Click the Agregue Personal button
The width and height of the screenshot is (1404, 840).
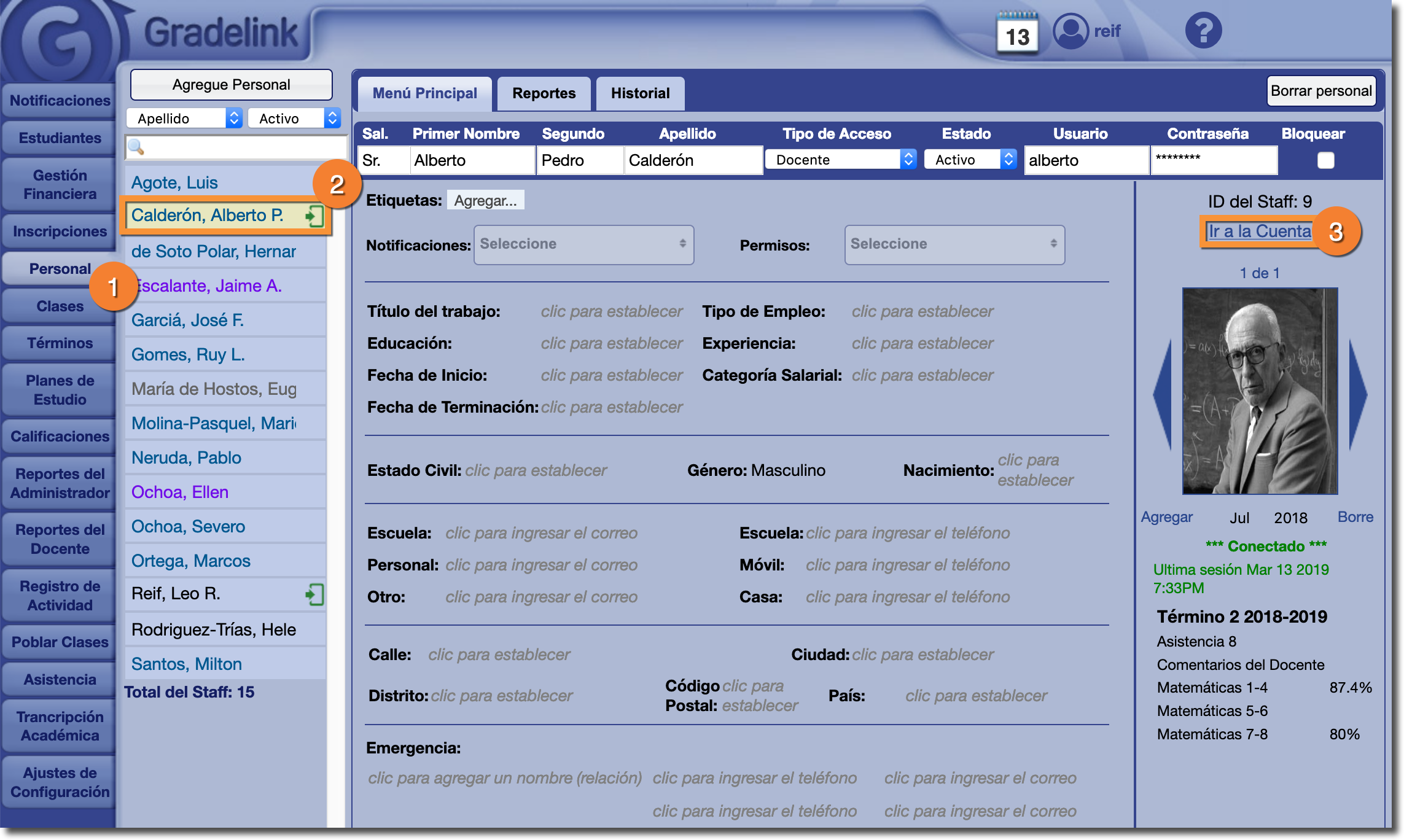(231, 85)
